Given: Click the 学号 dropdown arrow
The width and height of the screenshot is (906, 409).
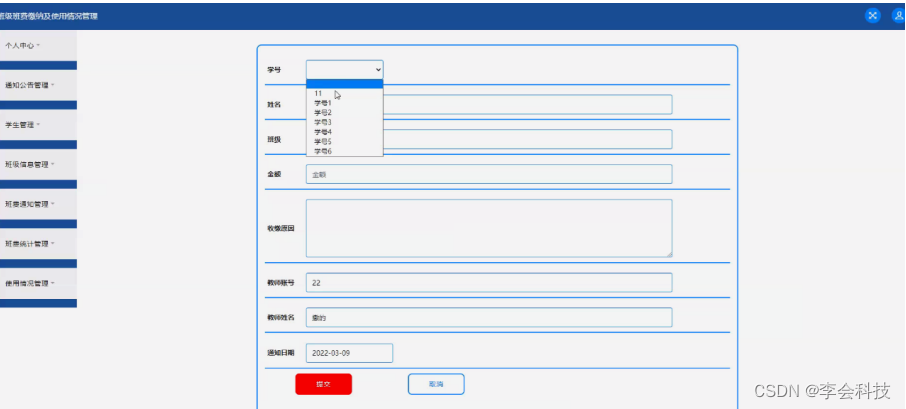Looking at the screenshot, I should tap(378, 69).
